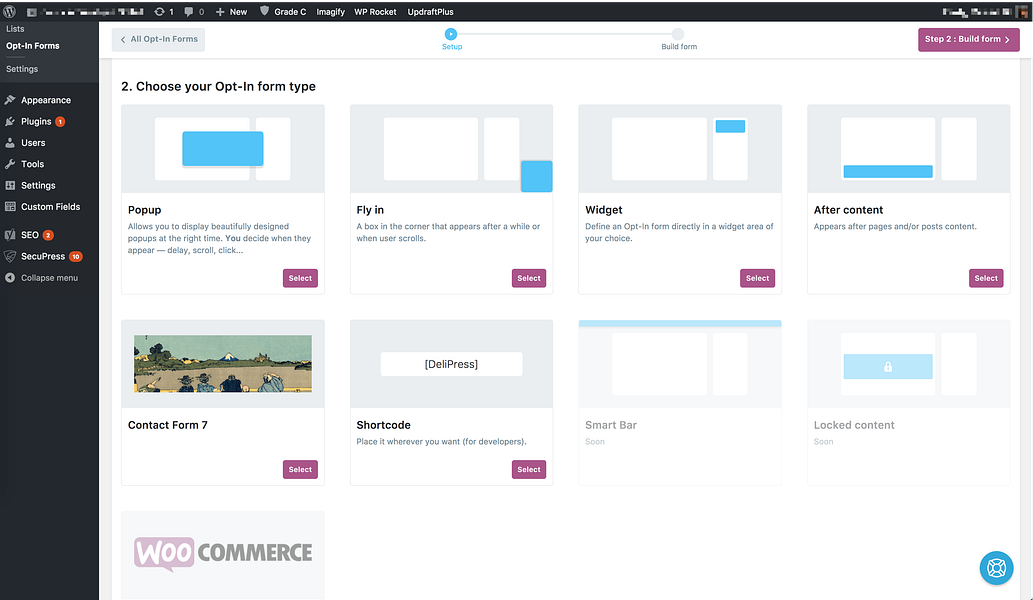Open plugin Settings submenu item
Screen dimensions: 1033x600
click(x=22, y=68)
